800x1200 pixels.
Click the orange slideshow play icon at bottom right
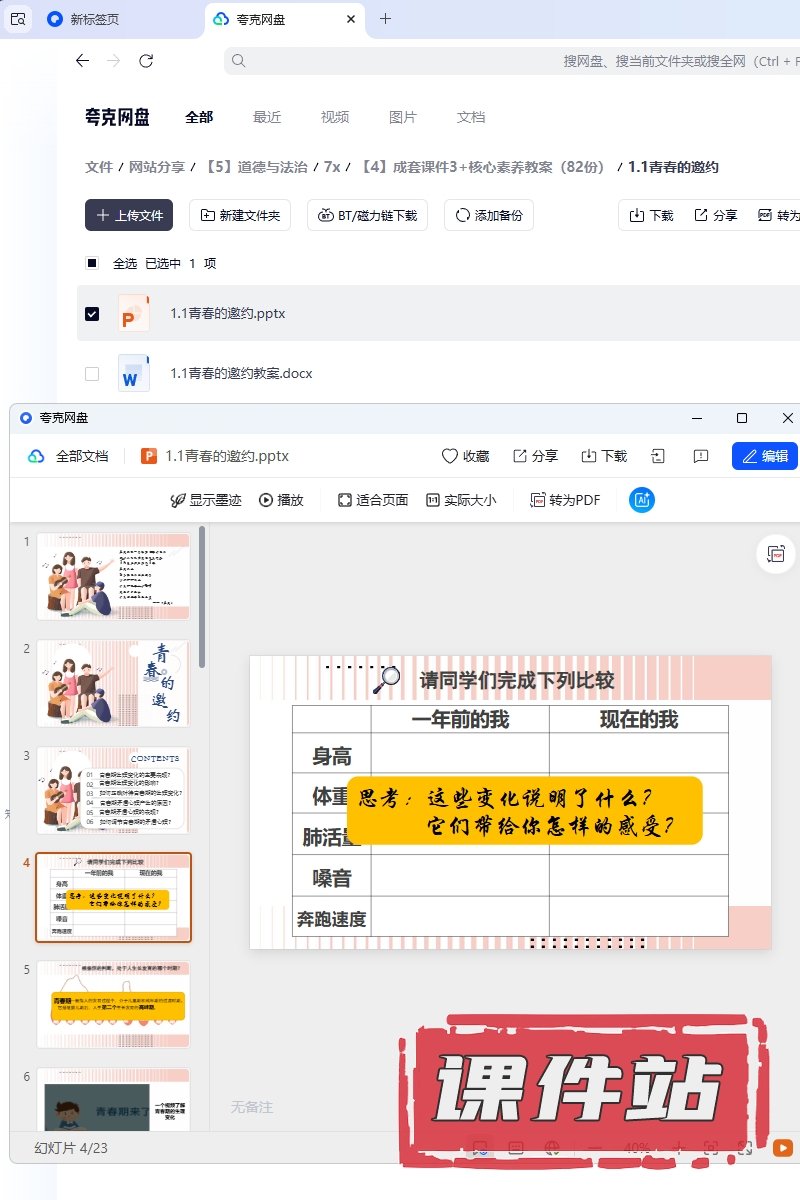(x=782, y=1148)
